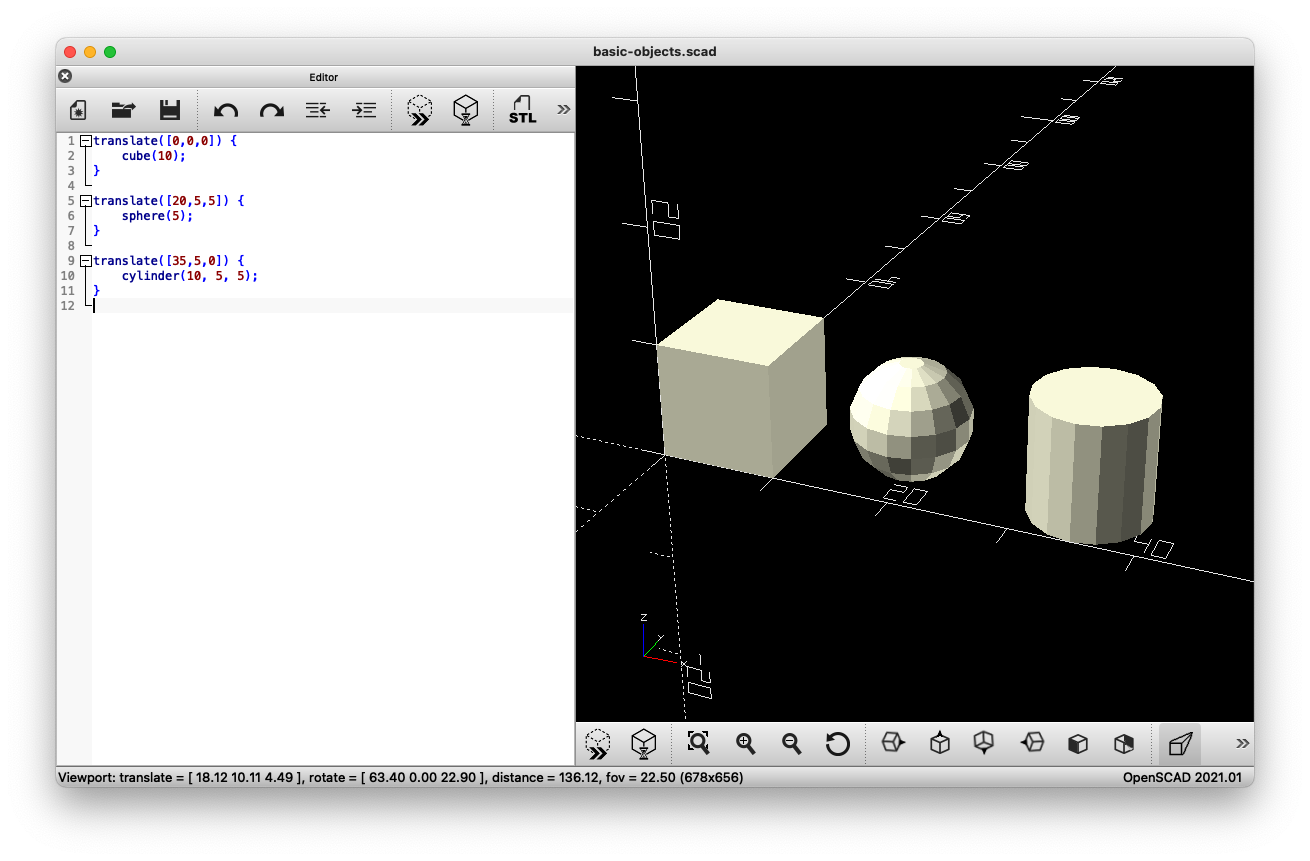Switch to the Top view icon

point(939,744)
